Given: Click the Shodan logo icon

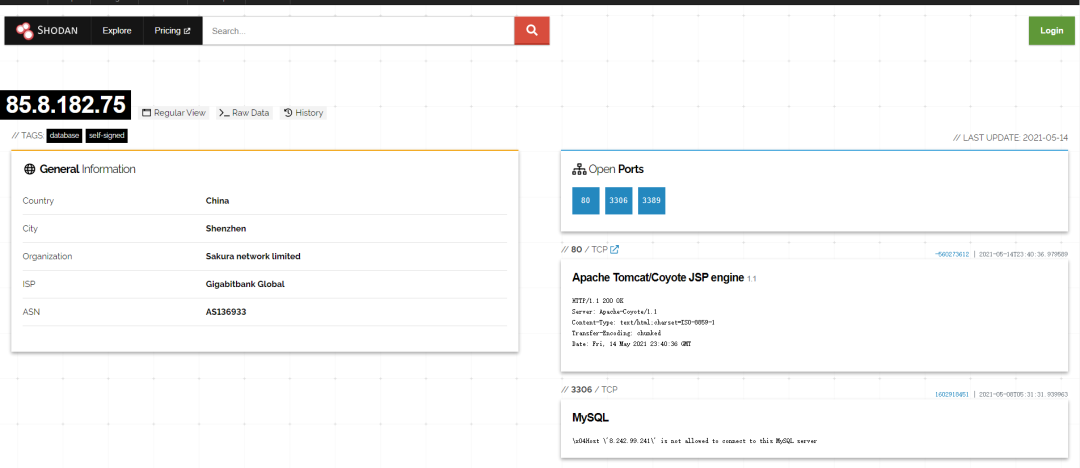Looking at the screenshot, I should (x=25, y=30).
